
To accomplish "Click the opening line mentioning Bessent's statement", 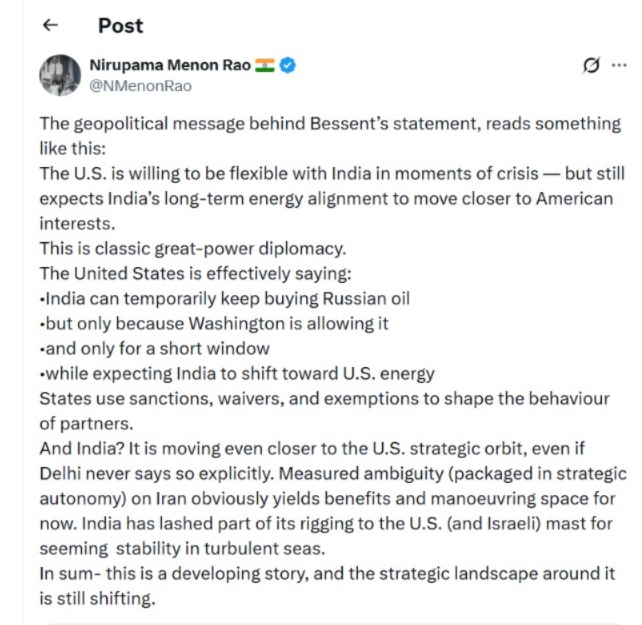I will (330, 124).
